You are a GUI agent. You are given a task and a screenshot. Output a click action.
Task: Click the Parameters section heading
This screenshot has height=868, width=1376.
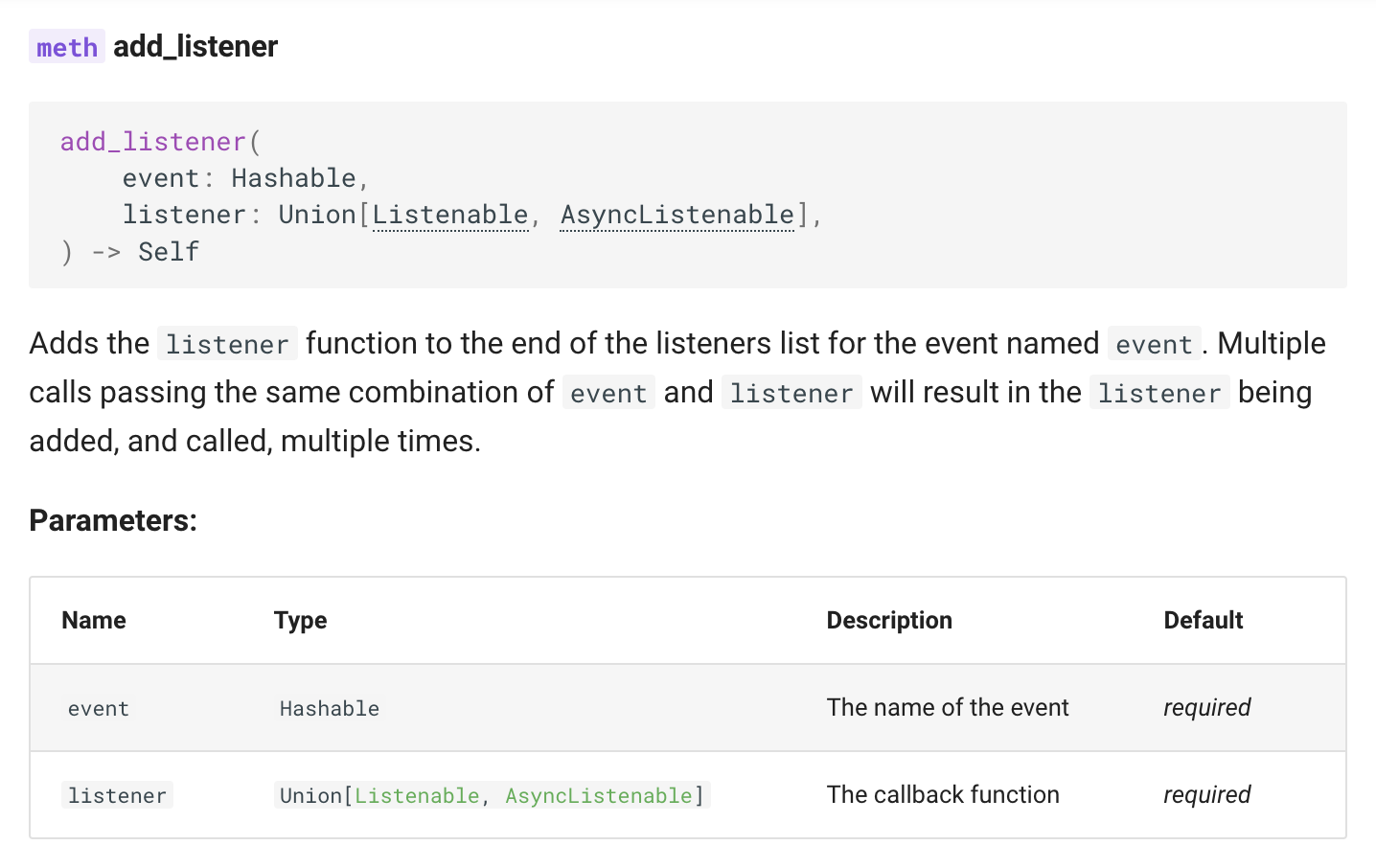pyautogui.click(x=113, y=520)
